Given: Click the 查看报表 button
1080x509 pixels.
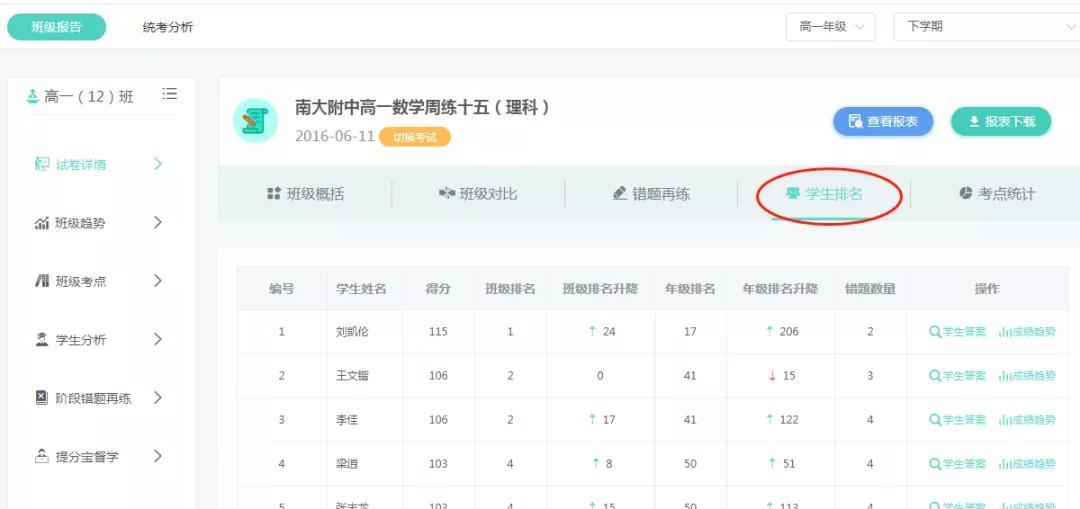Looking at the screenshot, I should tap(883, 122).
